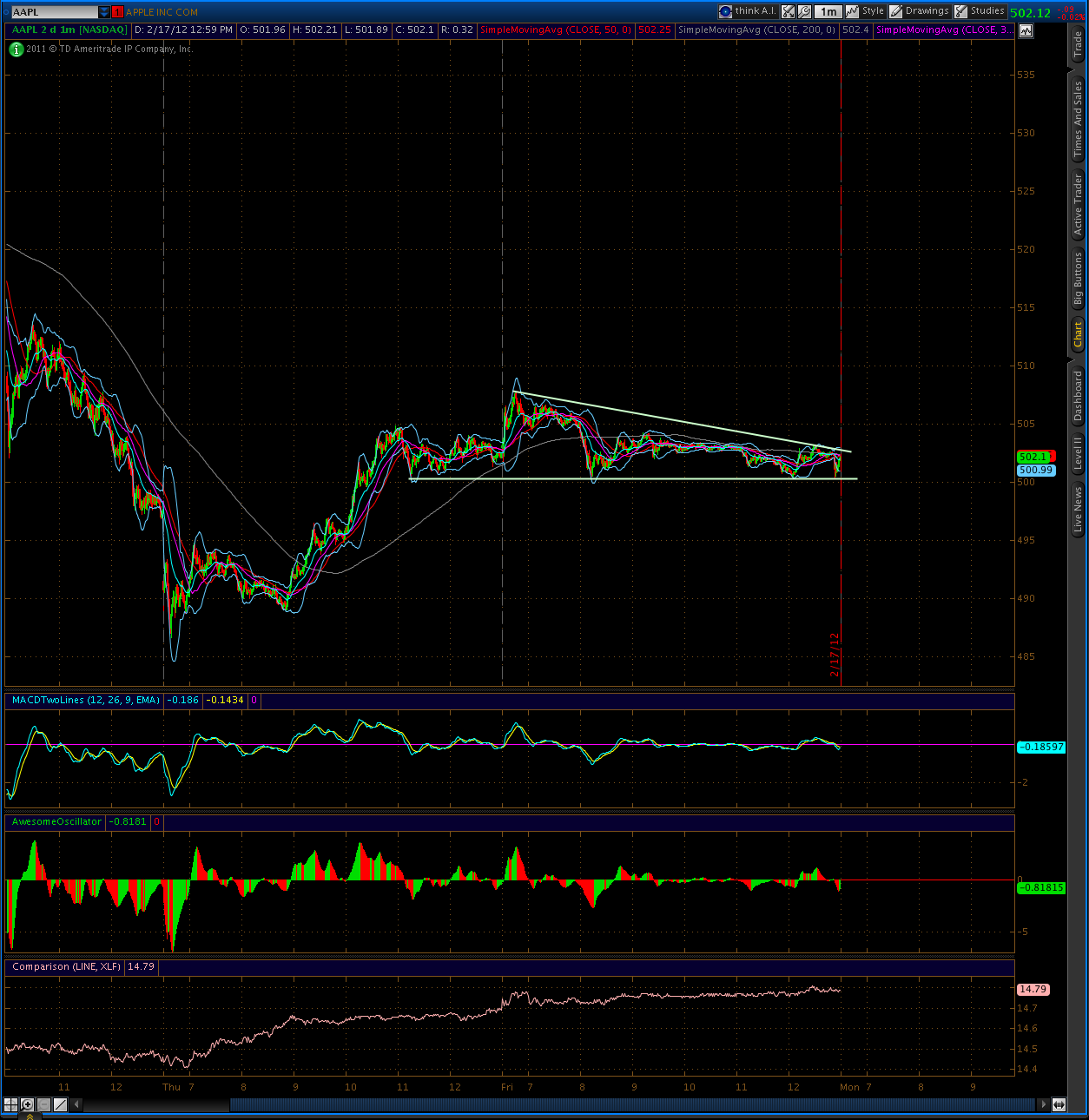This screenshot has width=1089, height=1120.
Task: Click the red 2/17/12 date marker line
Action: pos(841,365)
